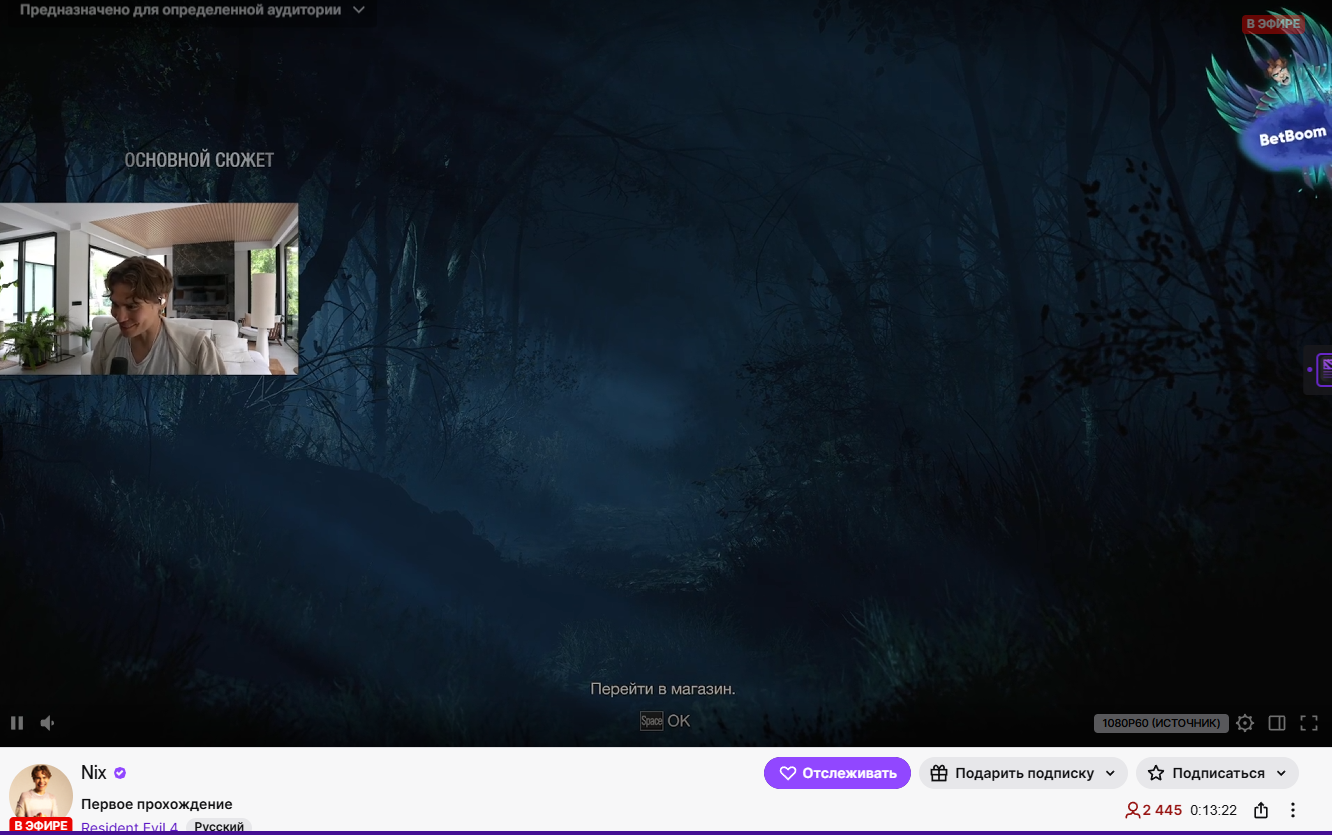Click the verified badge next to Nix
The image size is (1332, 835).
tap(120, 773)
